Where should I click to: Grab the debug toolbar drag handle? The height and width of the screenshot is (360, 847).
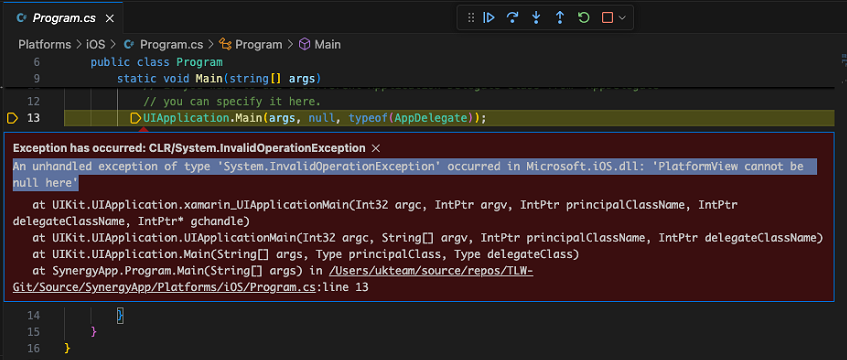point(470,18)
